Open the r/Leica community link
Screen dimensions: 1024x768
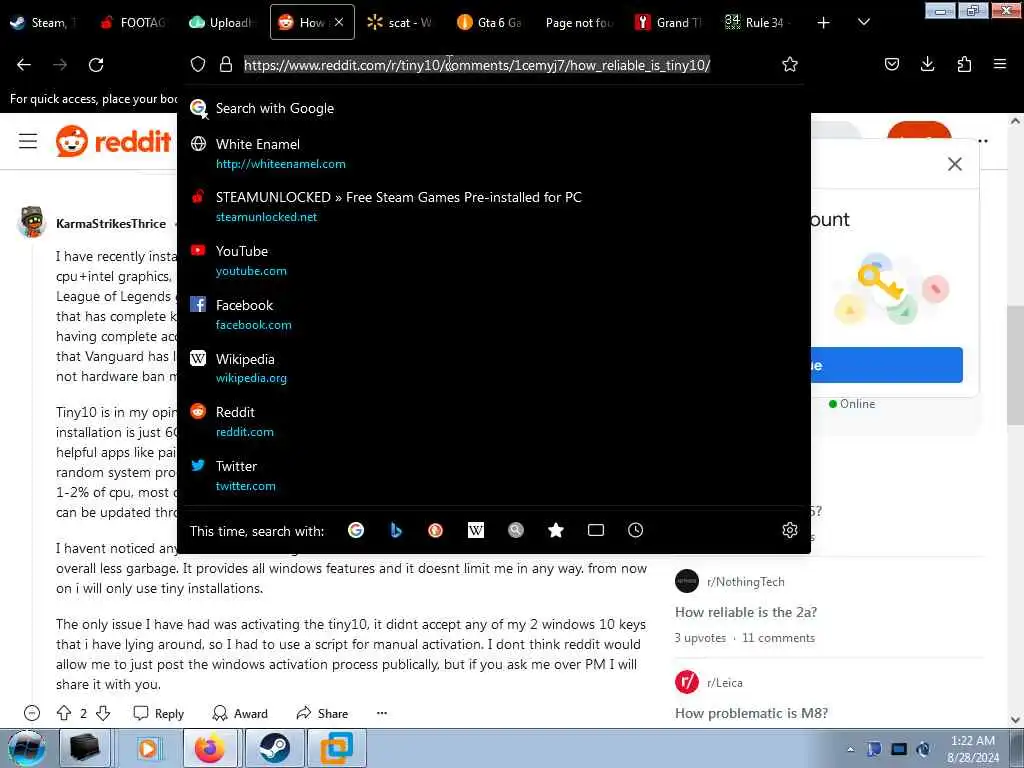tap(725, 682)
